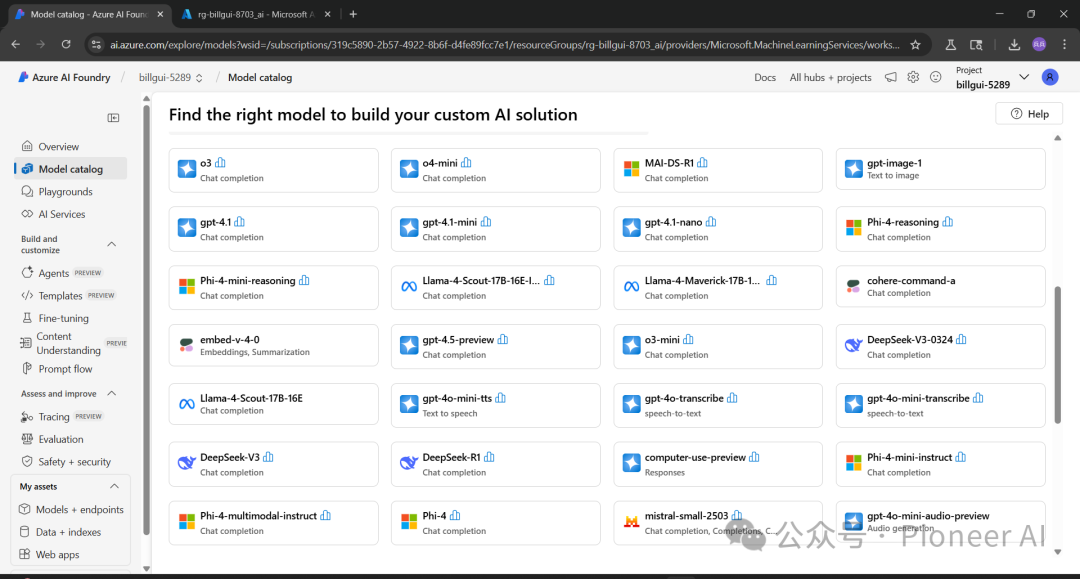Click the DeepSeek whale logo on DeepSeek-R1 card

(x=409, y=463)
